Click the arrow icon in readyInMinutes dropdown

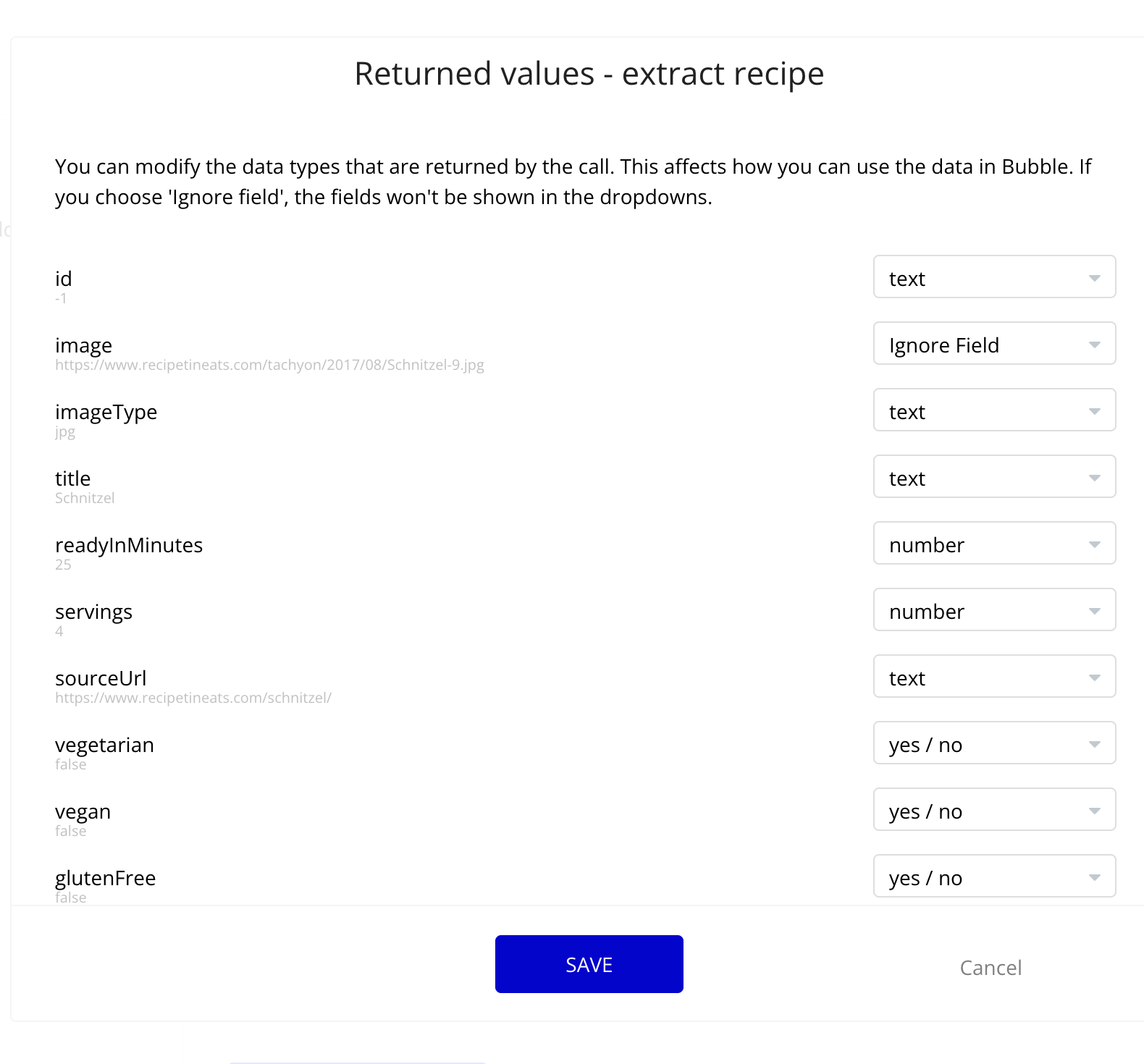point(1095,544)
